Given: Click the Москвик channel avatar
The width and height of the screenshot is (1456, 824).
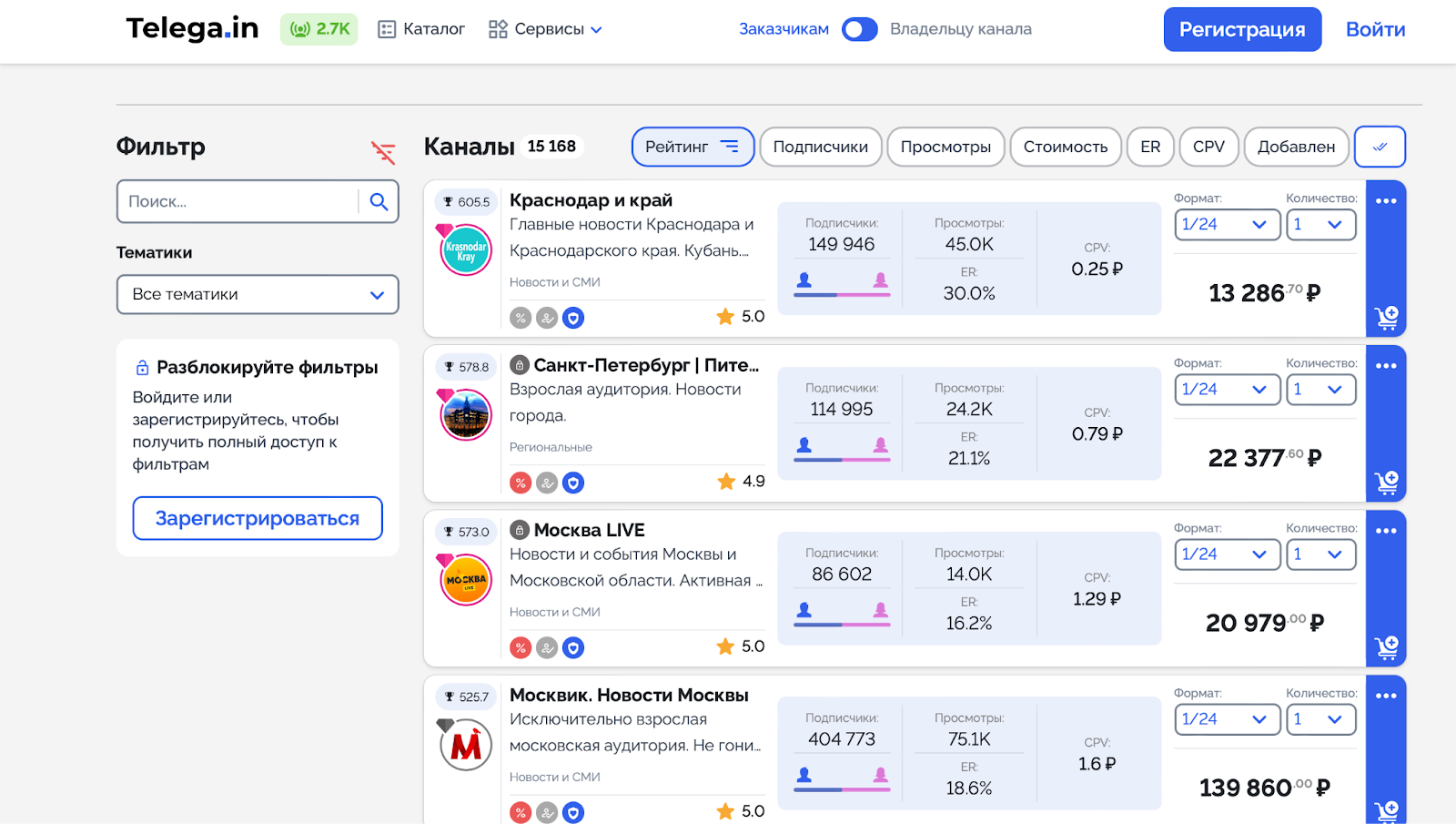Looking at the screenshot, I should click(466, 744).
